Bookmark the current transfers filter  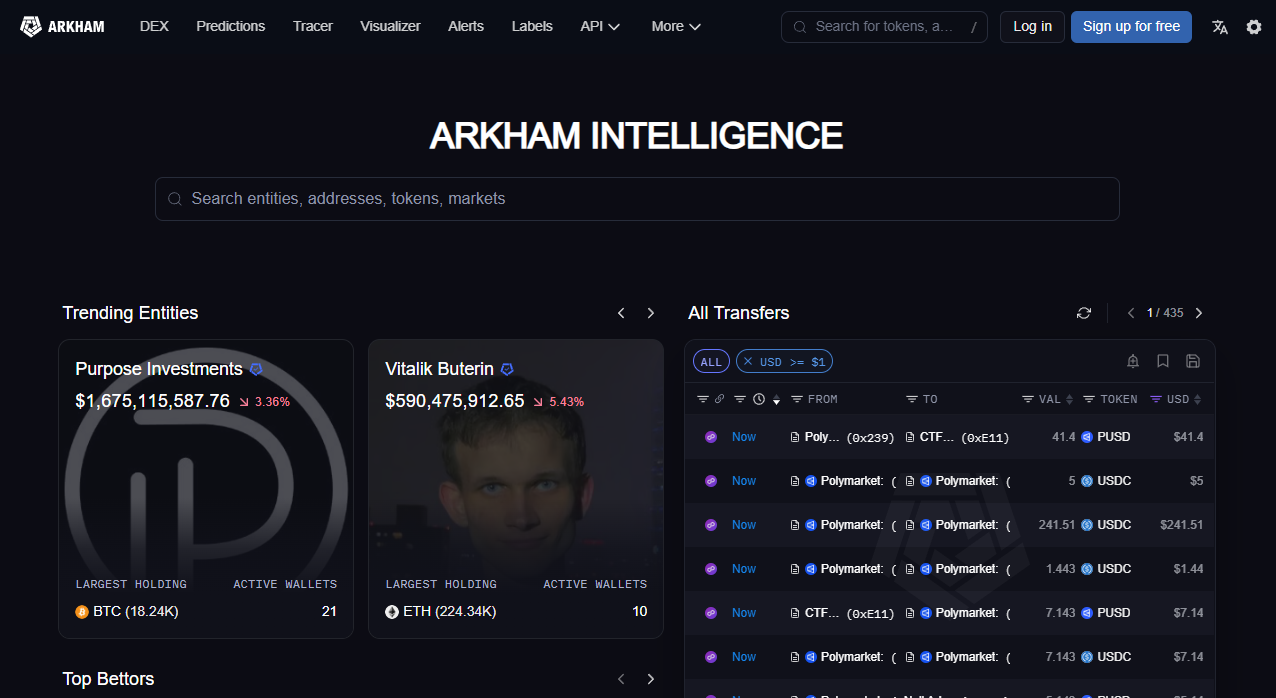click(x=1163, y=361)
